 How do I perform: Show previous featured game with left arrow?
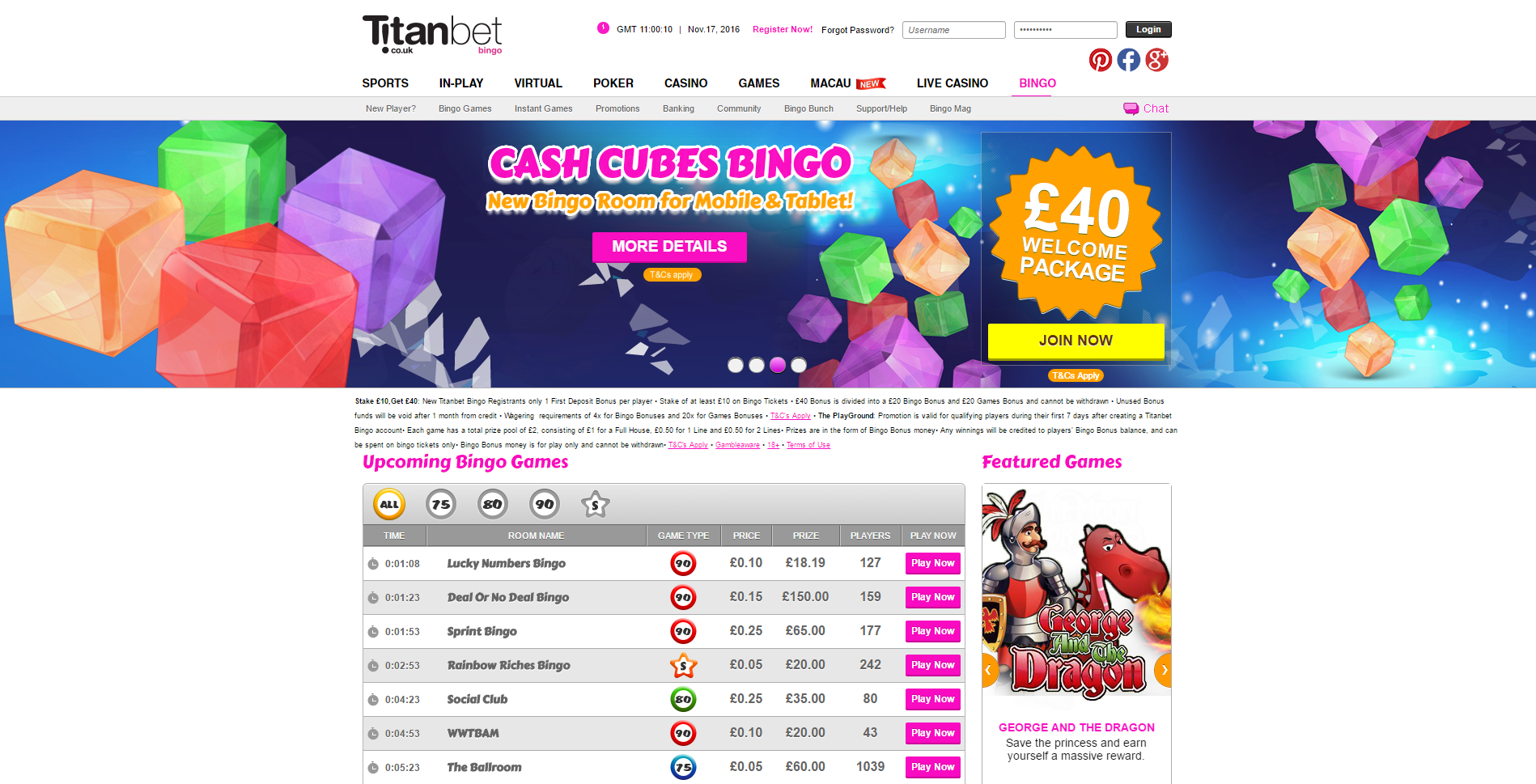(990, 670)
